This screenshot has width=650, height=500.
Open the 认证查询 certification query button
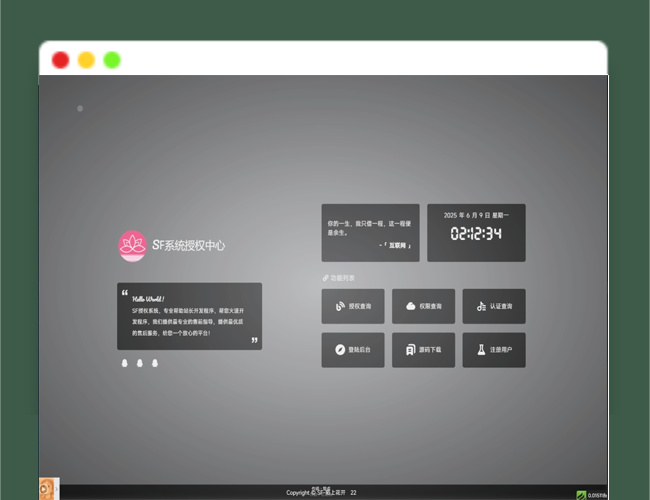(x=494, y=306)
